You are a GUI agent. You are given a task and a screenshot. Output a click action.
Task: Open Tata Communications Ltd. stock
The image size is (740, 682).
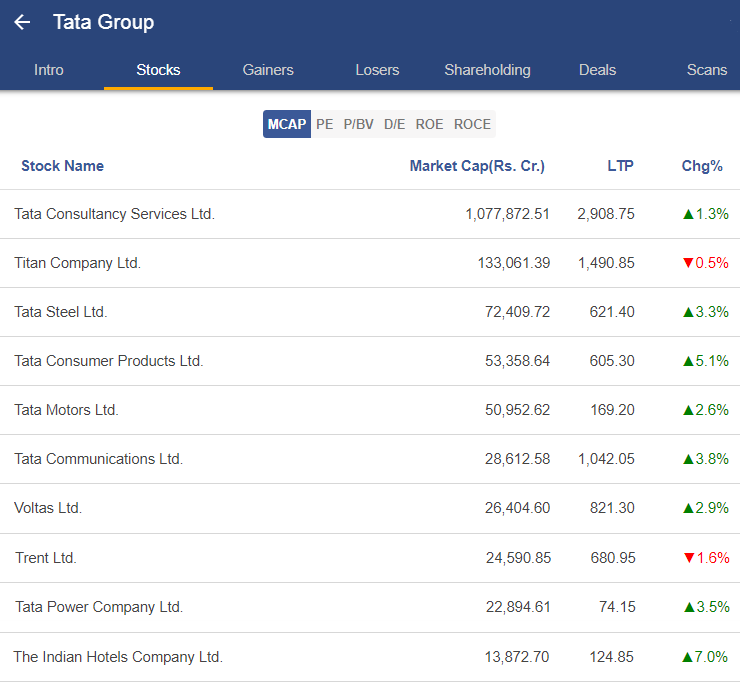(98, 459)
